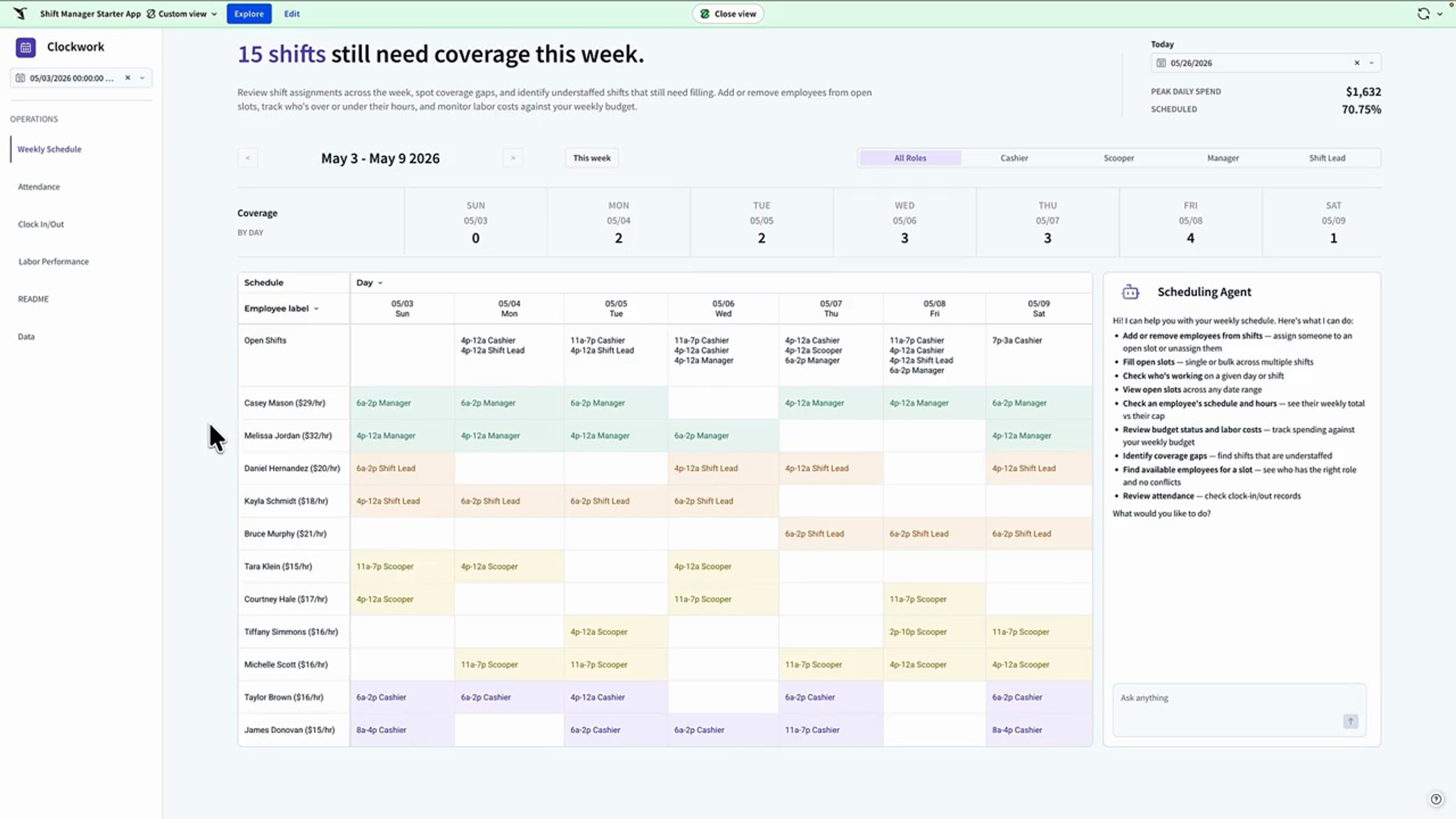This screenshot has width=1456, height=819.
Task: Jump to This week
Action: tap(592, 158)
